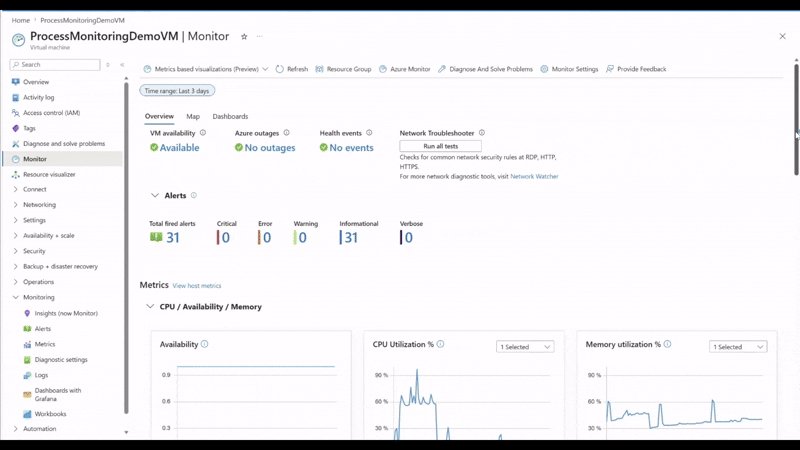Open Memory utilization 1 Selected dropdown
Image resolution: width=800 pixels, height=450 pixels.
click(x=738, y=347)
